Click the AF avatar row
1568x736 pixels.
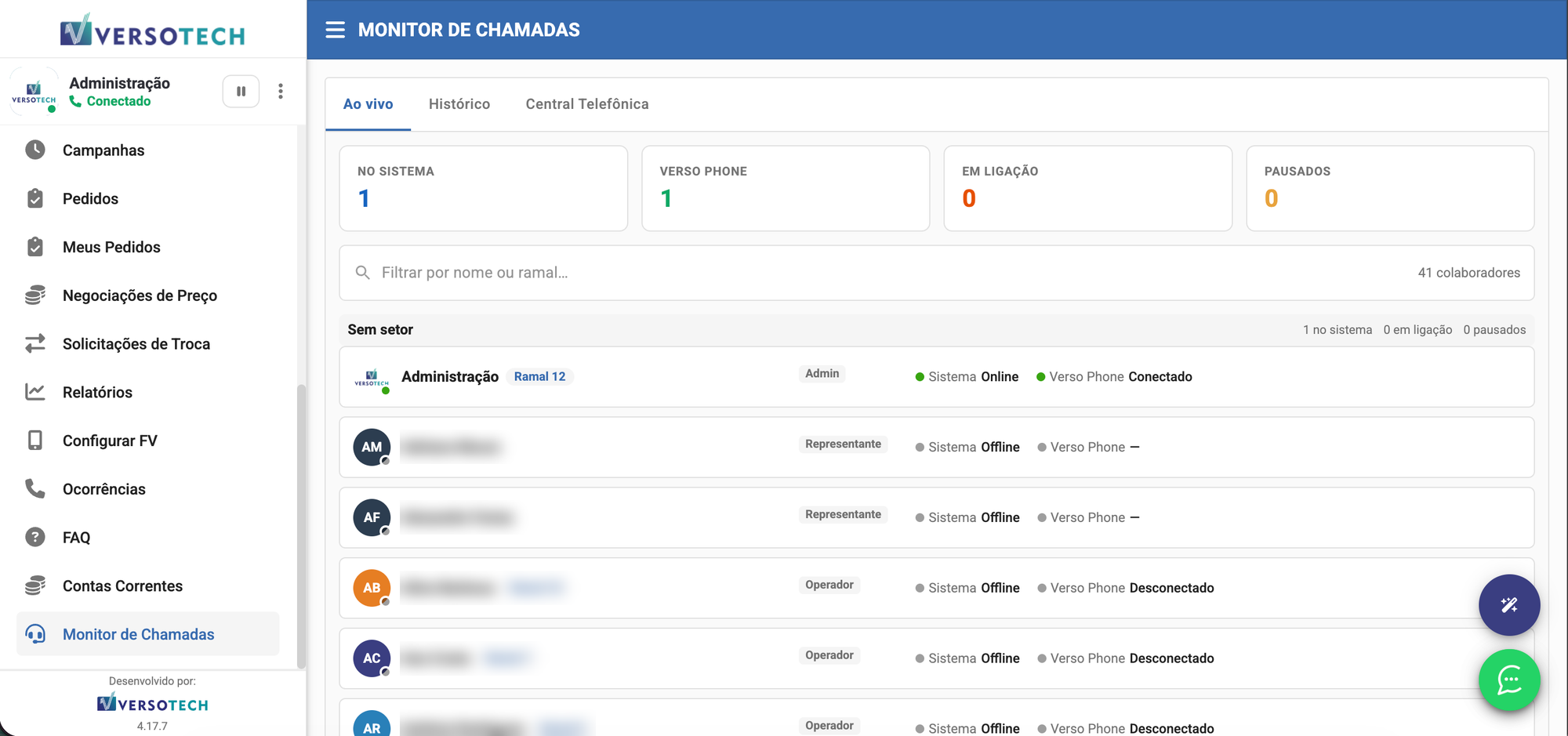point(936,517)
